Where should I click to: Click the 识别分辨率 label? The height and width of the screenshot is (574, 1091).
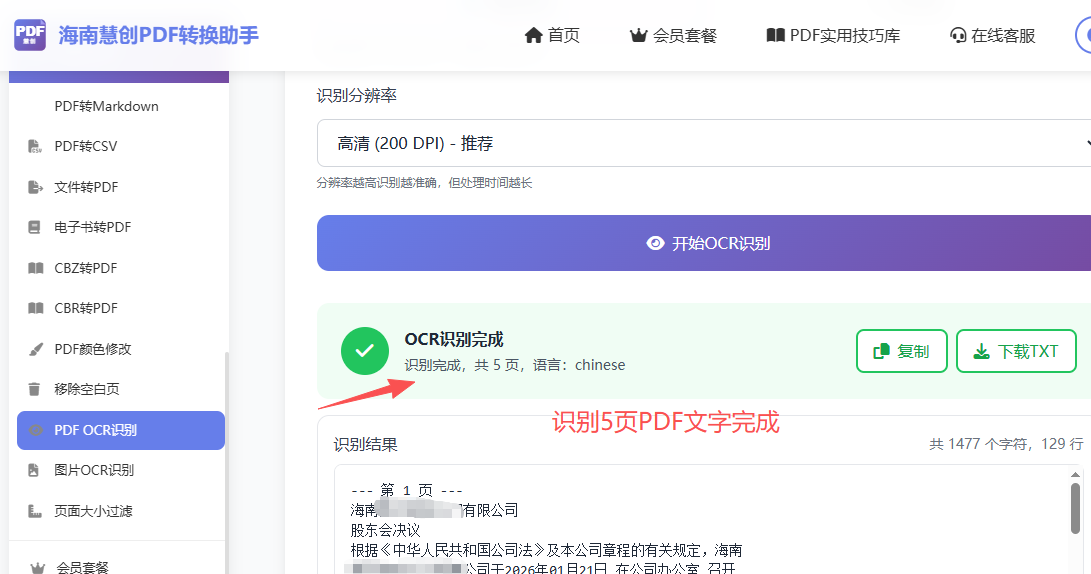(356, 95)
